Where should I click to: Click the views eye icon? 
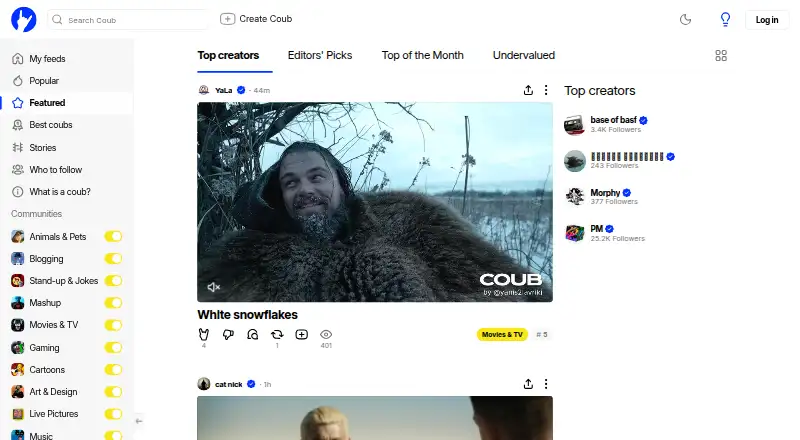click(x=326, y=334)
